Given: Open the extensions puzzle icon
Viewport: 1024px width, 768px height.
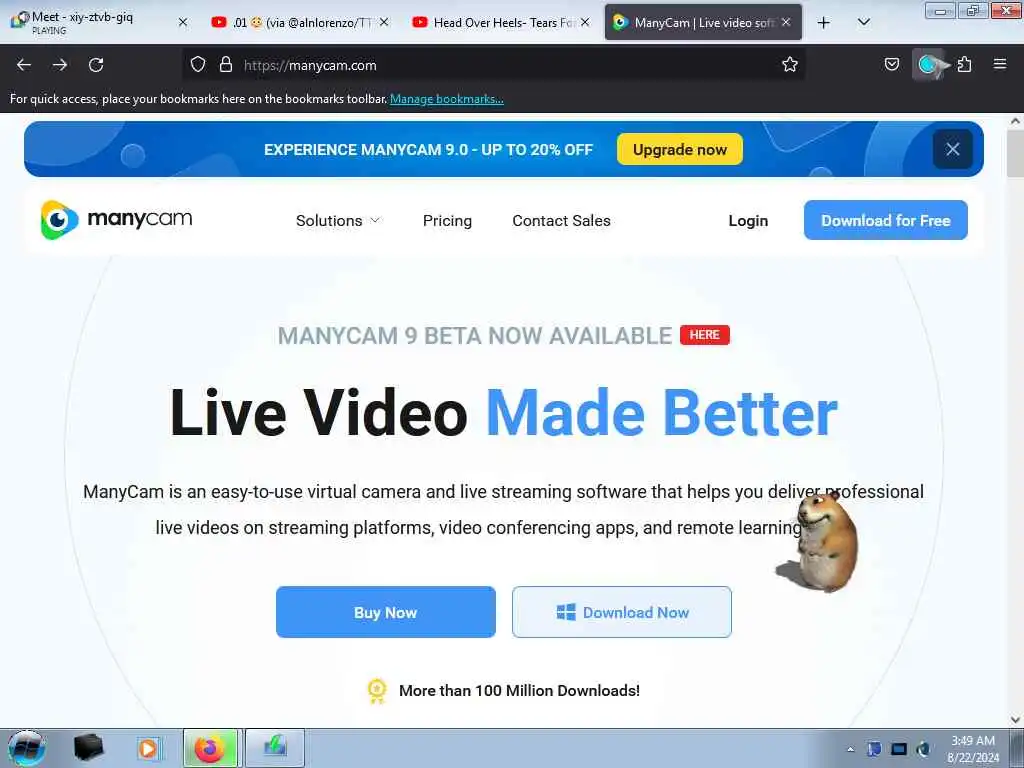Looking at the screenshot, I should [965, 64].
